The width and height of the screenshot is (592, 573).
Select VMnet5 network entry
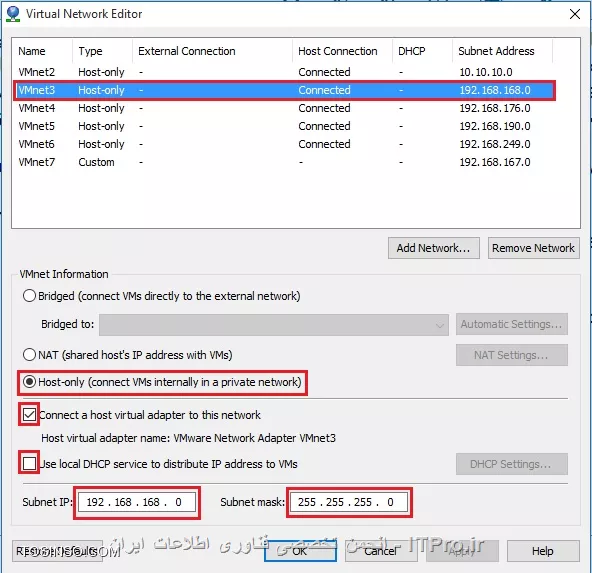284,126
